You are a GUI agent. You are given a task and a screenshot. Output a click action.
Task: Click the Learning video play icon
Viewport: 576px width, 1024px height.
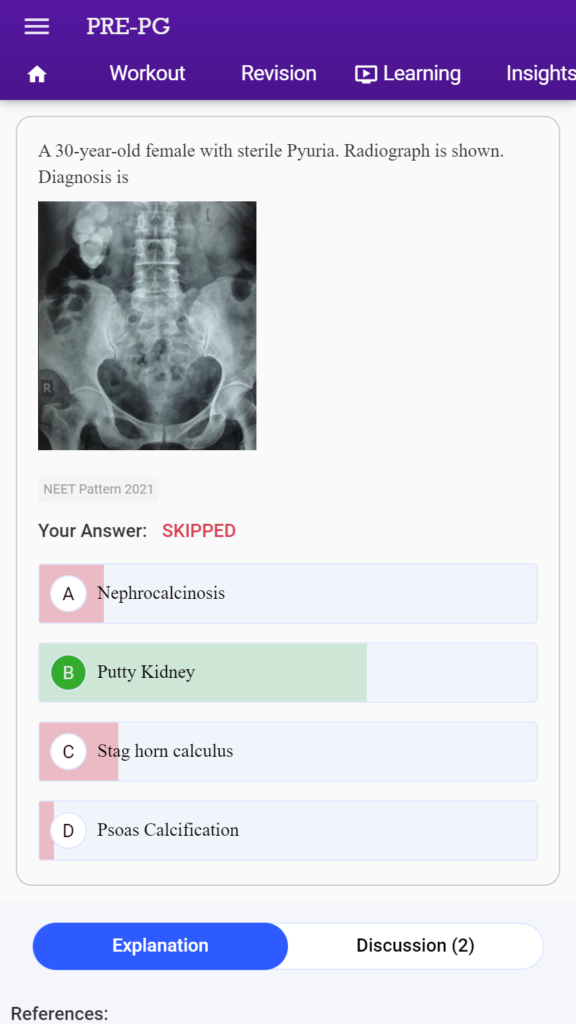366,74
